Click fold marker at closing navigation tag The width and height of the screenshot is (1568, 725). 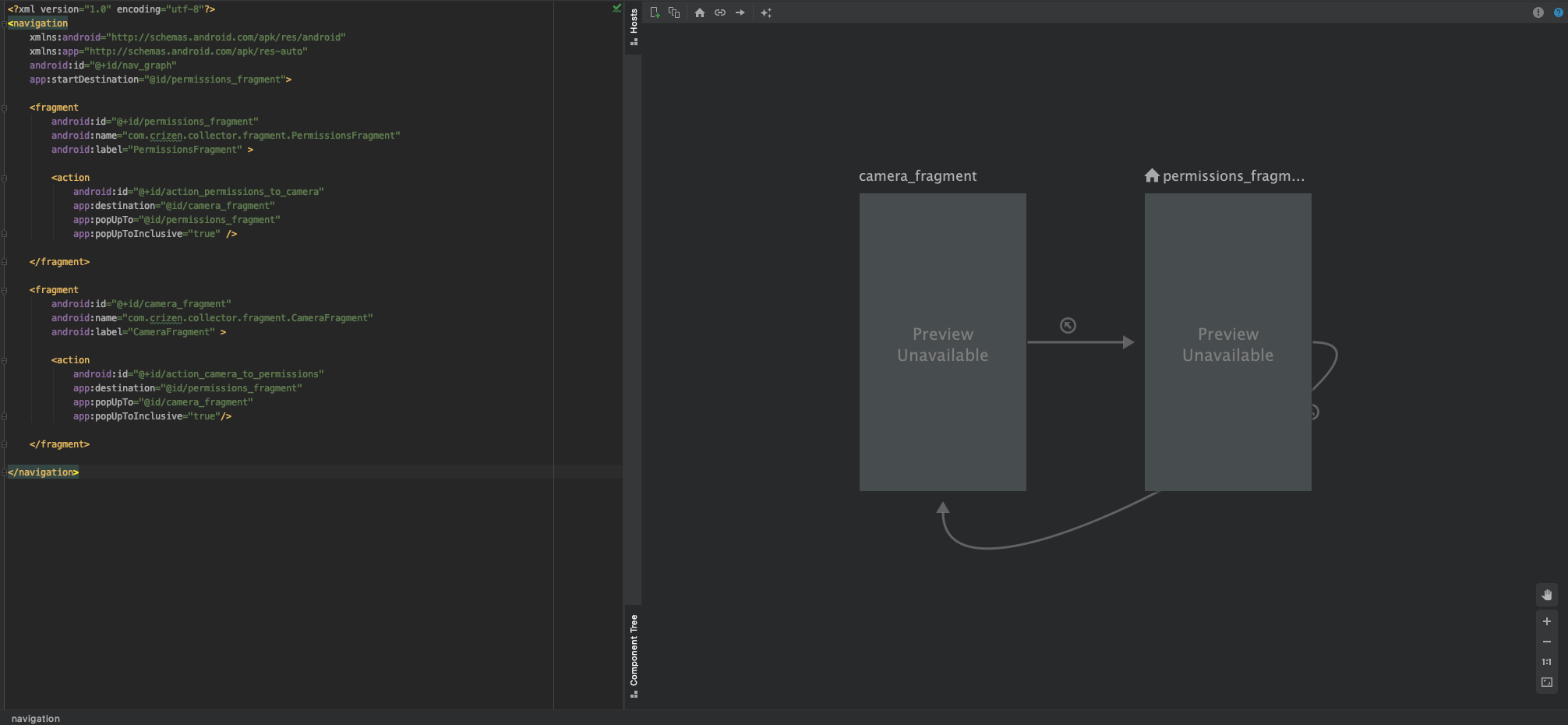5,472
